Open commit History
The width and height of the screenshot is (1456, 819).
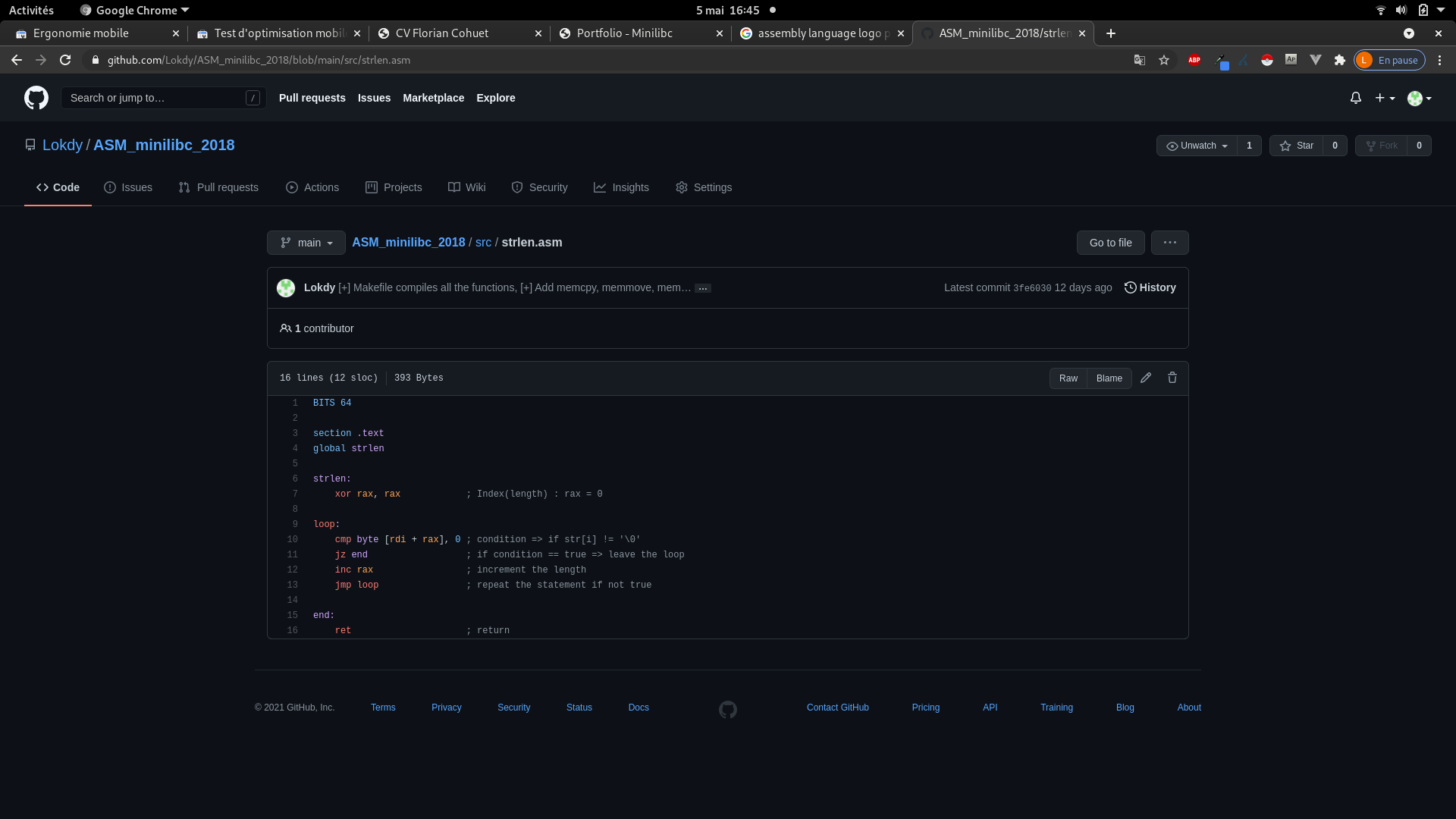[x=1150, y=287]
